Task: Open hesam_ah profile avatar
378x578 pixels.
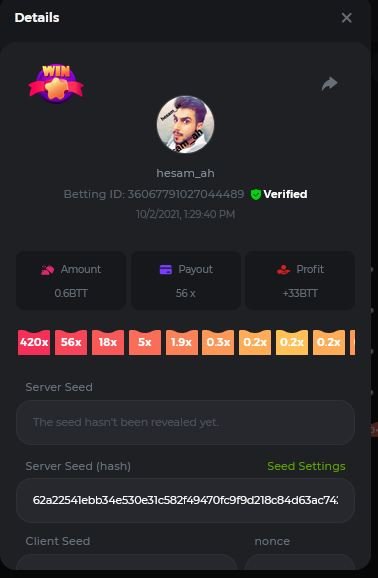Action: 185,124
